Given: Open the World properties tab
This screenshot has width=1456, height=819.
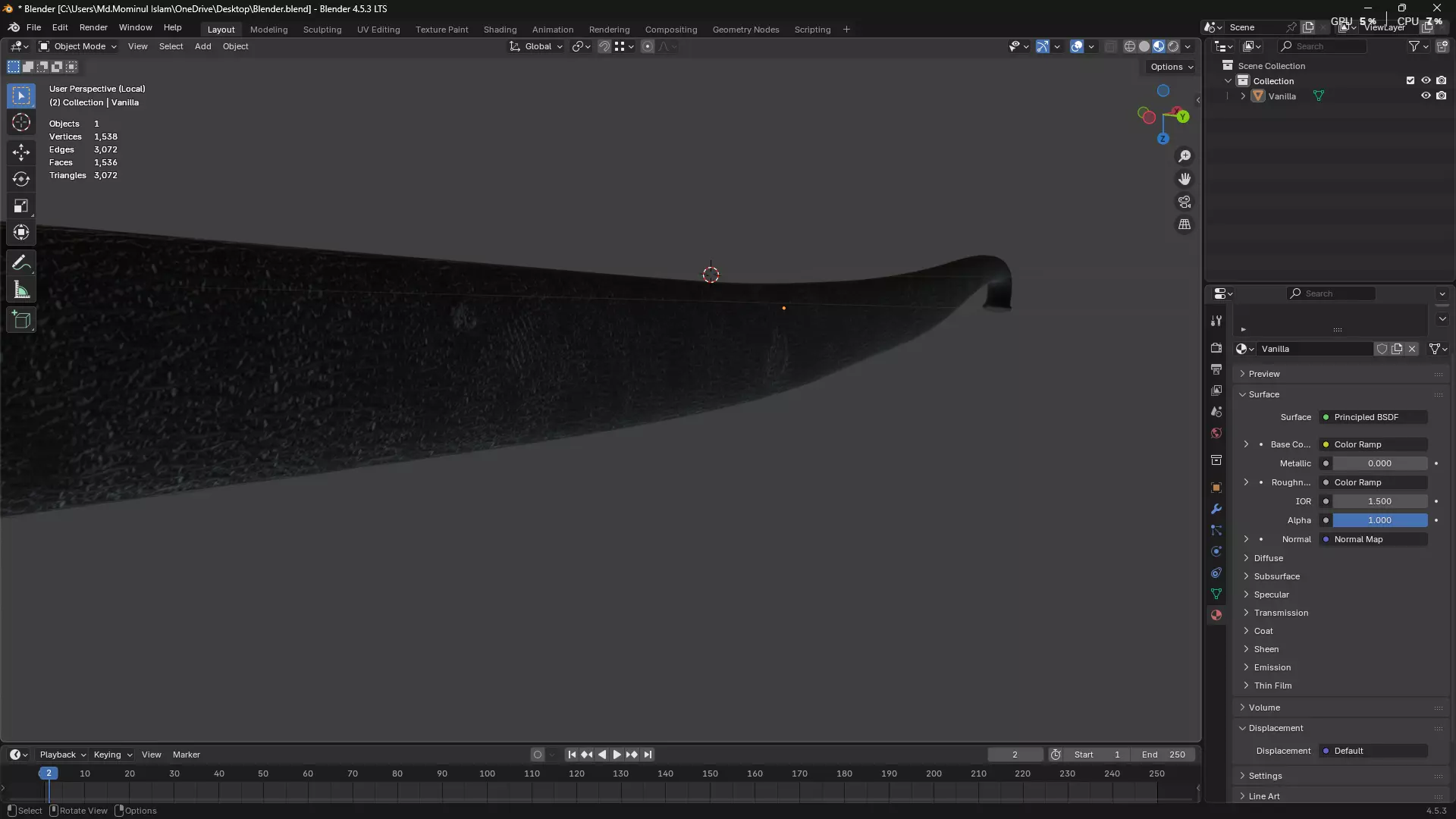Looking at the screenshot, I should pos(1216,433).
